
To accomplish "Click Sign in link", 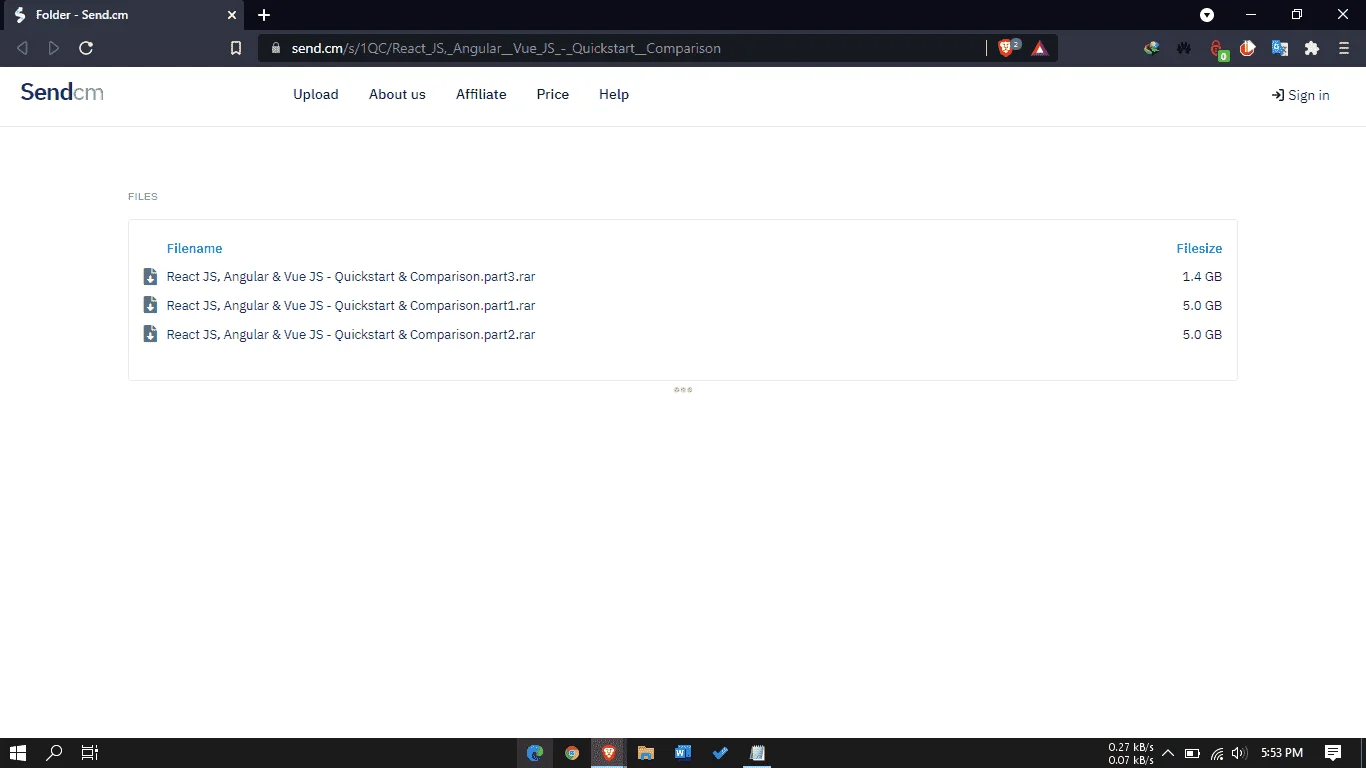I will [x=1300, y=96].
